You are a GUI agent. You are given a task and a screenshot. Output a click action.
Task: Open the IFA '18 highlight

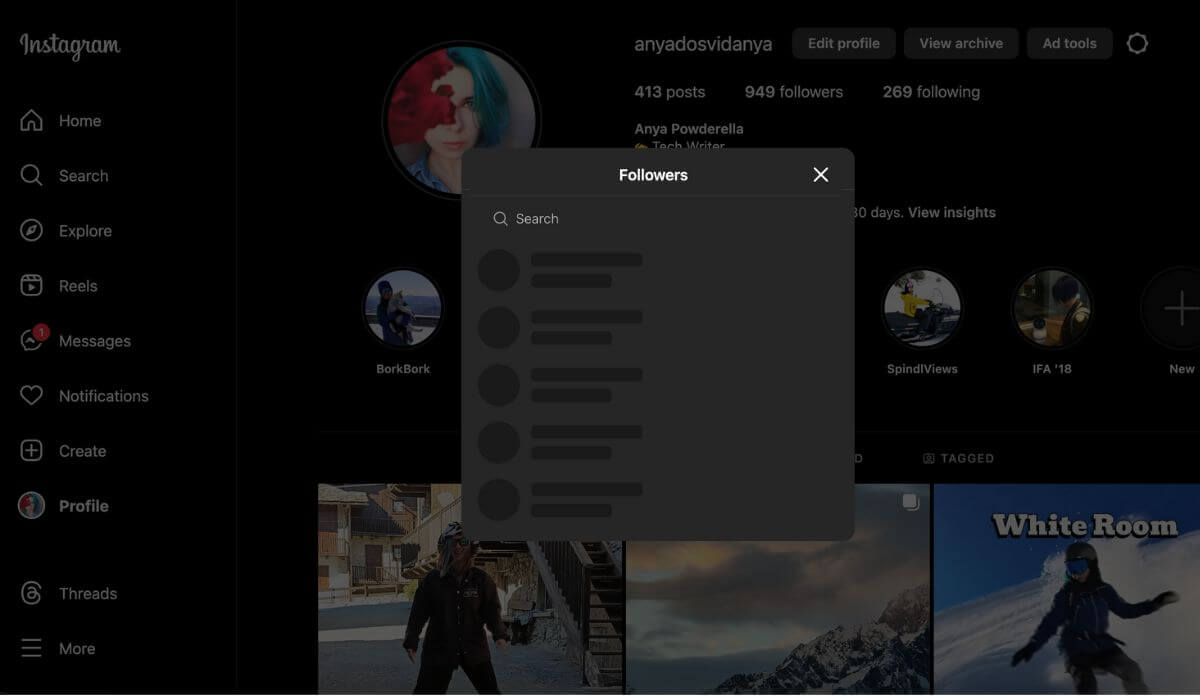pyautogui.click(x=1051, y=309)
